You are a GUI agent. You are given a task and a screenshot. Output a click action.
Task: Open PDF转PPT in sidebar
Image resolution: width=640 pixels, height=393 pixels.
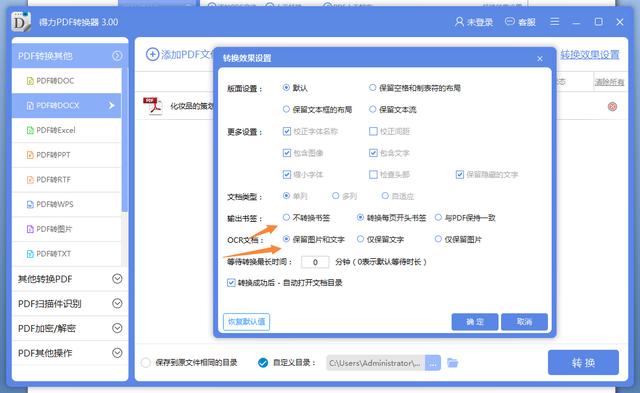[67, 155]
